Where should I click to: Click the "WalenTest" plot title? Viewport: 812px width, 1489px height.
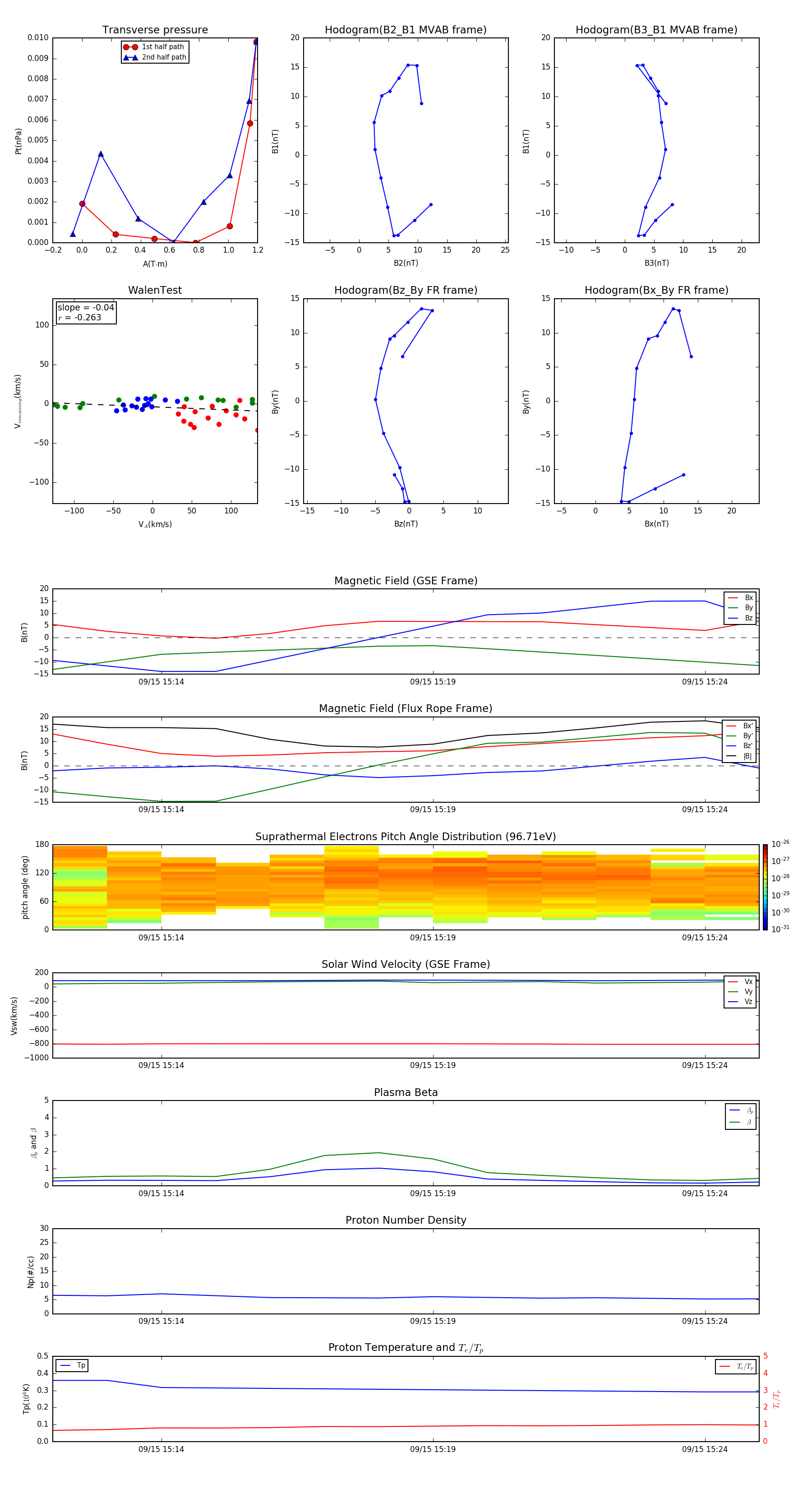155,290
